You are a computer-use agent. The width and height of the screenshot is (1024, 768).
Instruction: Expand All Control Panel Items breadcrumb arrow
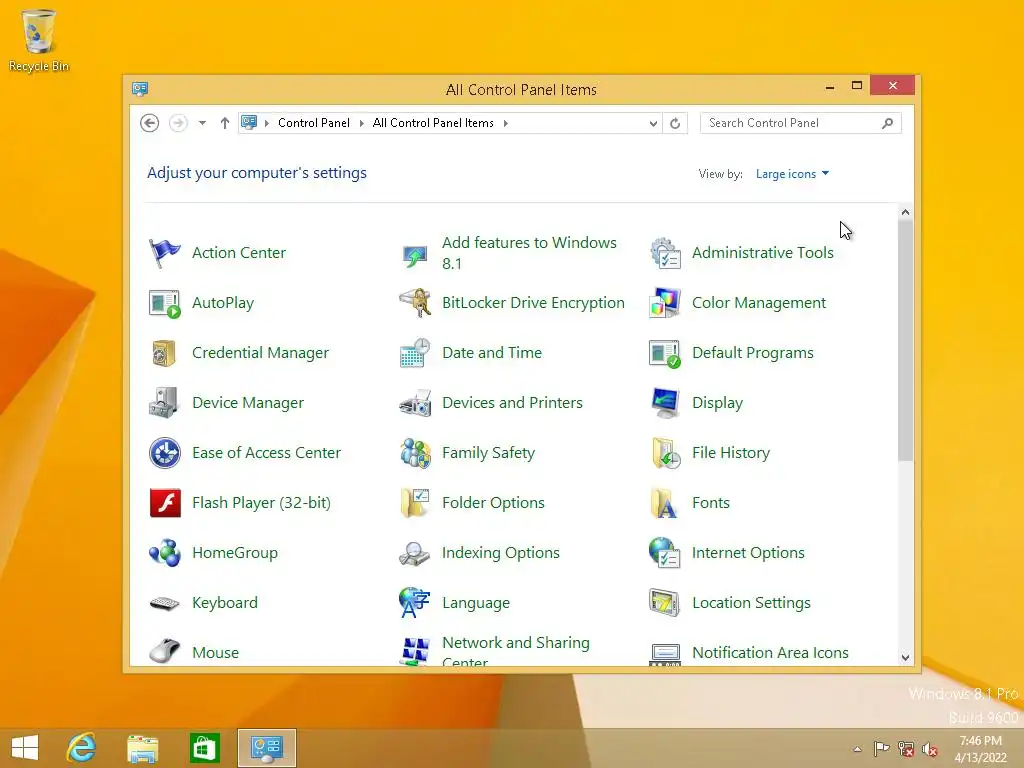coord(505,123)
